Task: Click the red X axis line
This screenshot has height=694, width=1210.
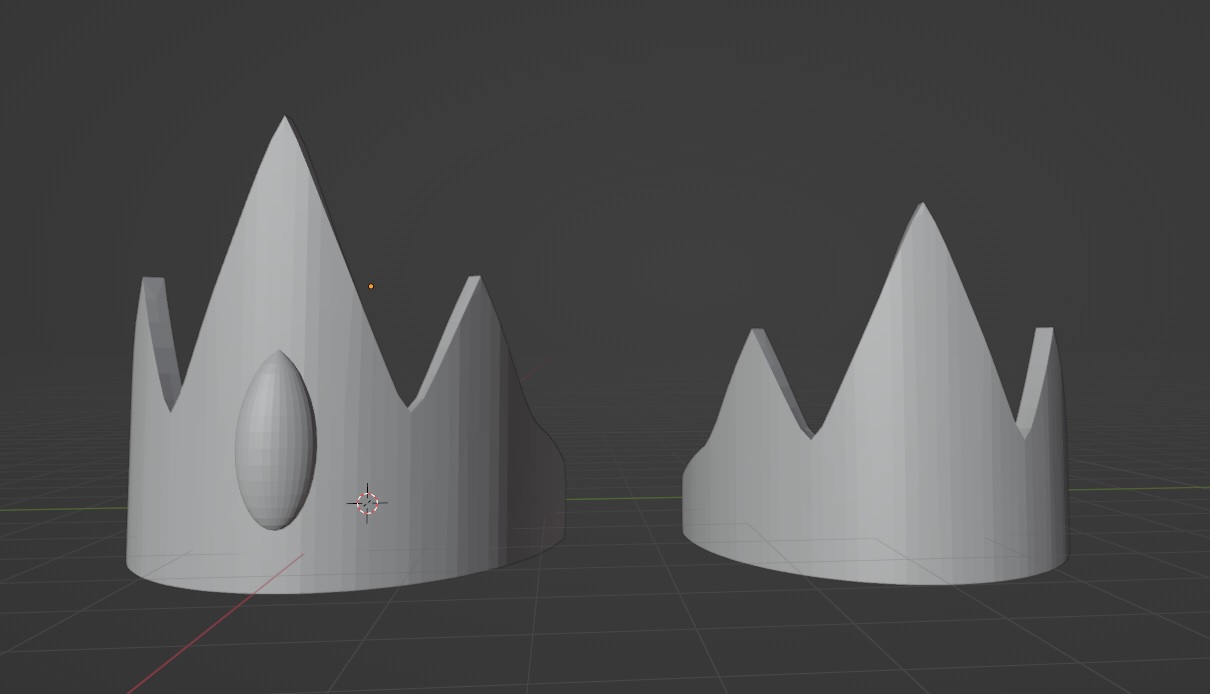Action: (215, 622)
